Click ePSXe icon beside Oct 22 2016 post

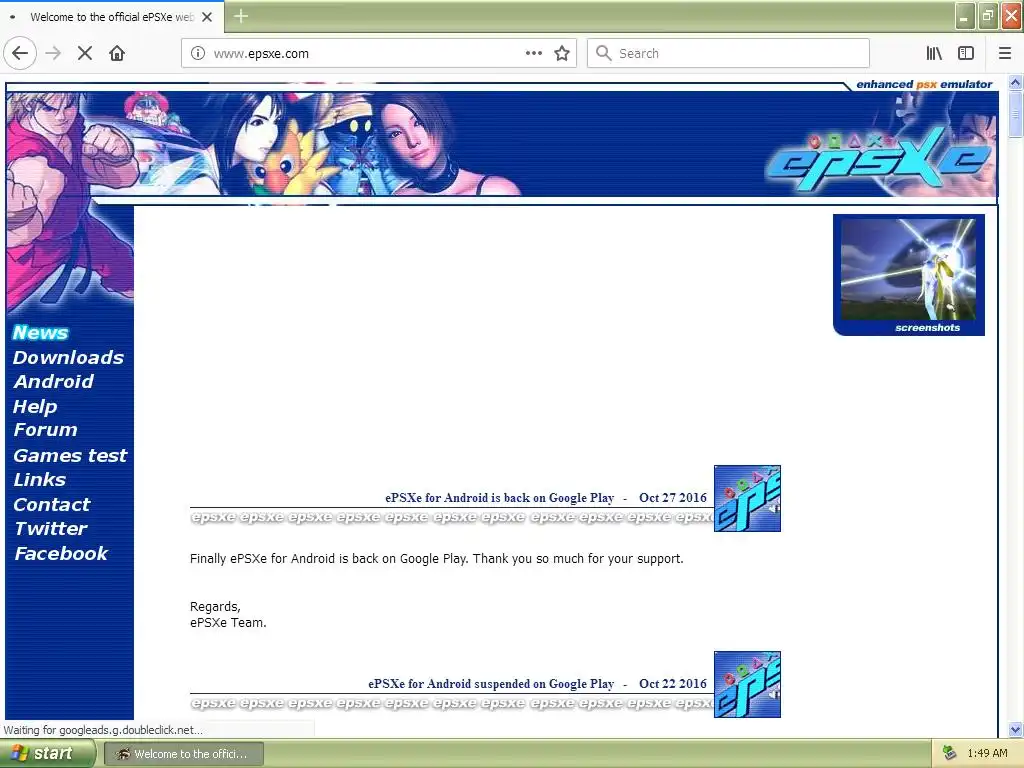[x=747, y=684]
